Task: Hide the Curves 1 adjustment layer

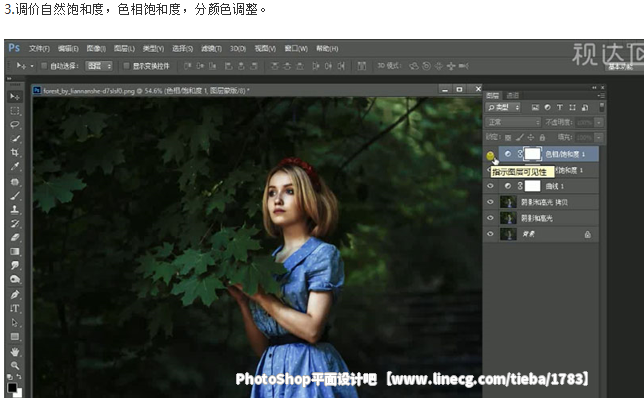Action: [x=490, y=186]
